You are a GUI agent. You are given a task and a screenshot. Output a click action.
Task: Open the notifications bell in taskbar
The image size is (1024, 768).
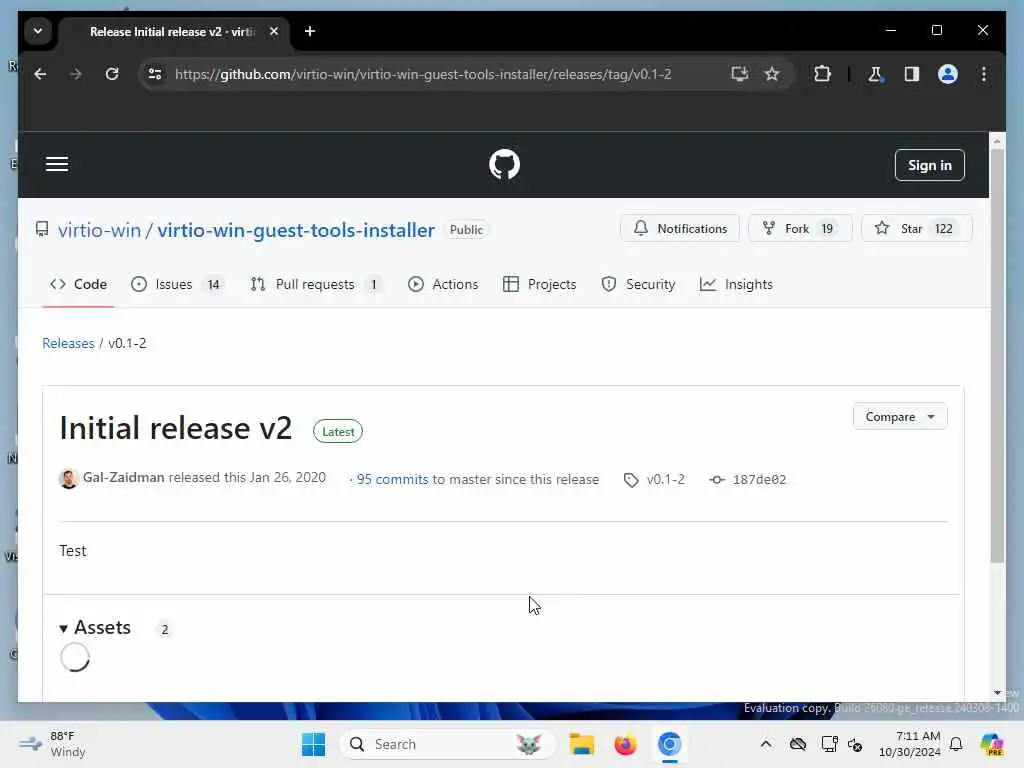[x=956, y=744]
